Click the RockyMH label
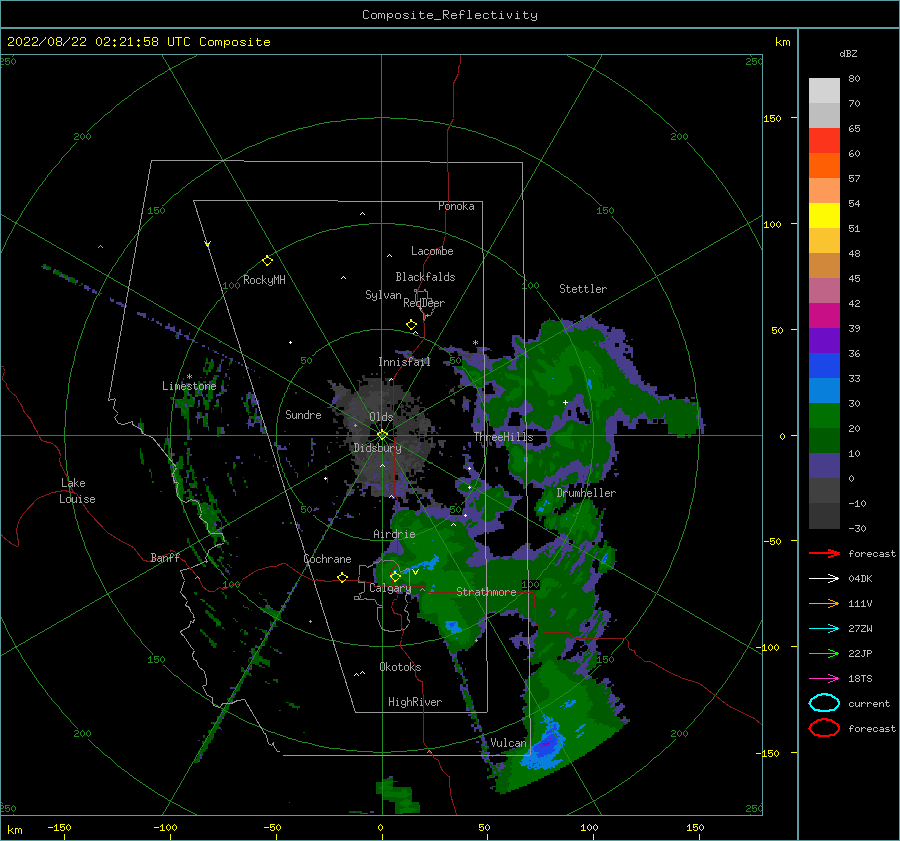The height and width of the screenshot is (841, 900). (x=264, y=280)
